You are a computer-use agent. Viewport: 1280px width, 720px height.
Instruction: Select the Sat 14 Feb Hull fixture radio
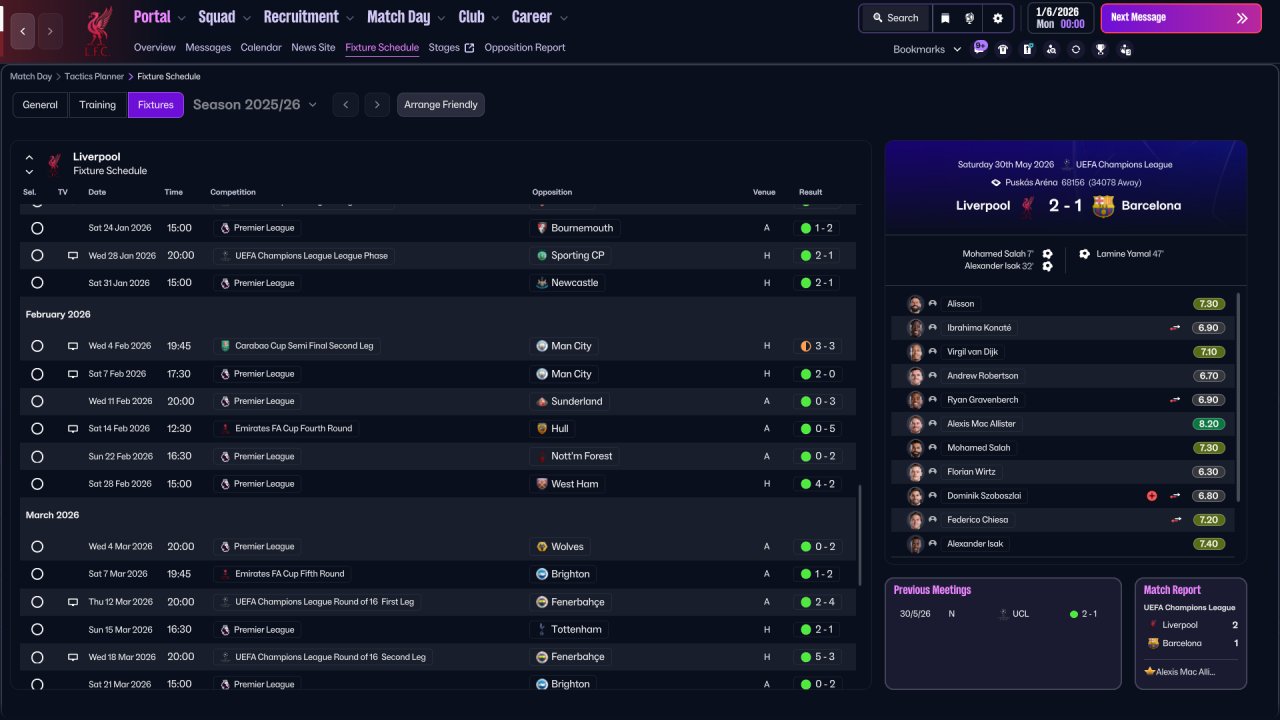click(37, 429)
